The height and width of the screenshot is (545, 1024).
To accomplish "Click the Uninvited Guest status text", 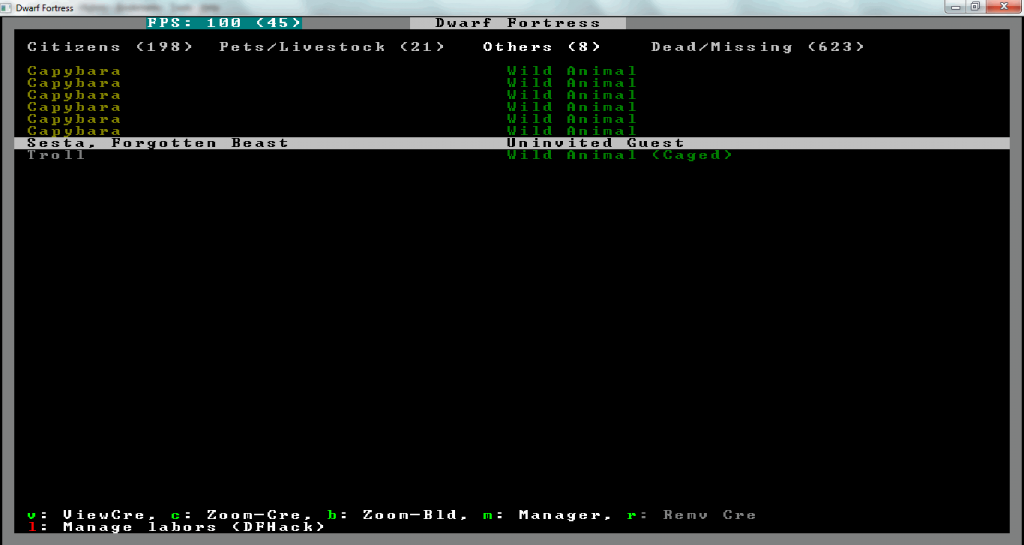I will pyautogui.click(x=595, y=143).
